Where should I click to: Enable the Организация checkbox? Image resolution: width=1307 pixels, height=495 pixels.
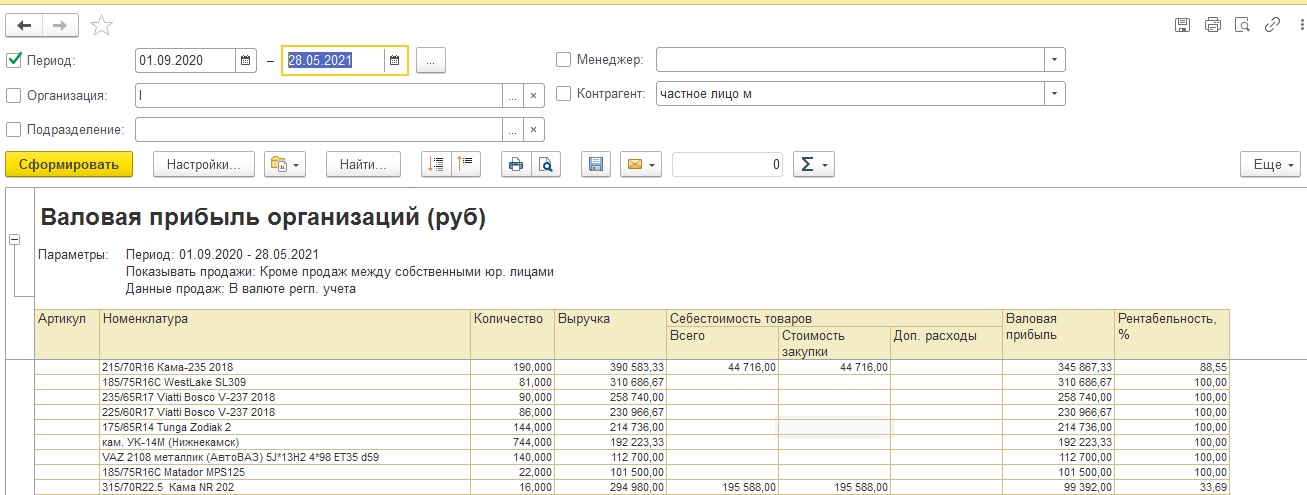point(14,95)
